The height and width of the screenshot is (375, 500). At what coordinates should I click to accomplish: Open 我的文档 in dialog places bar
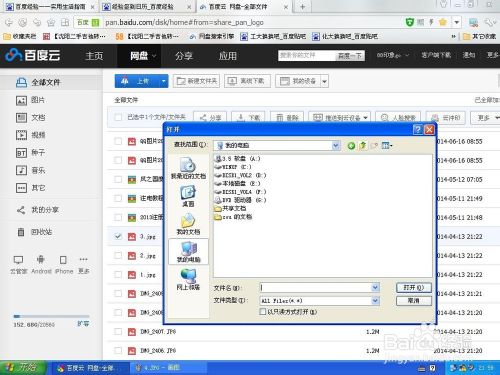(188, 224)
